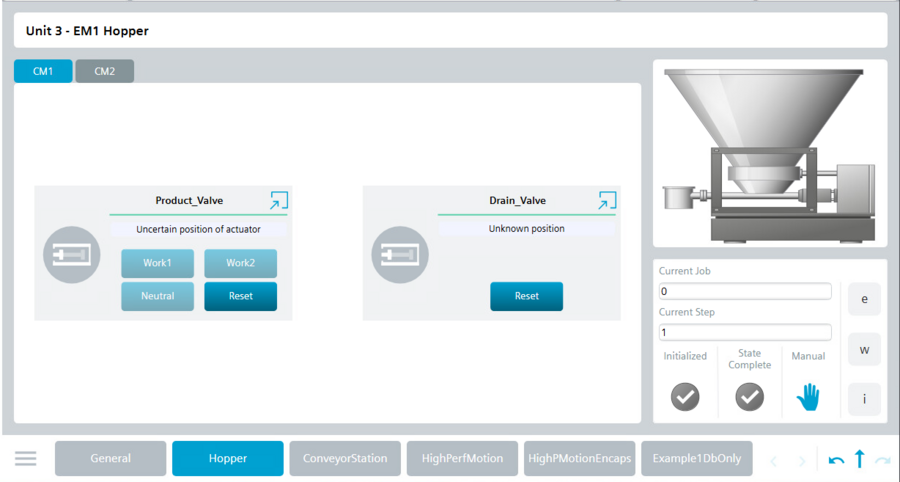This screenshot has height=482, width=900.
Task: Reset the Product_Valve
Action: [x=240, y=297]
